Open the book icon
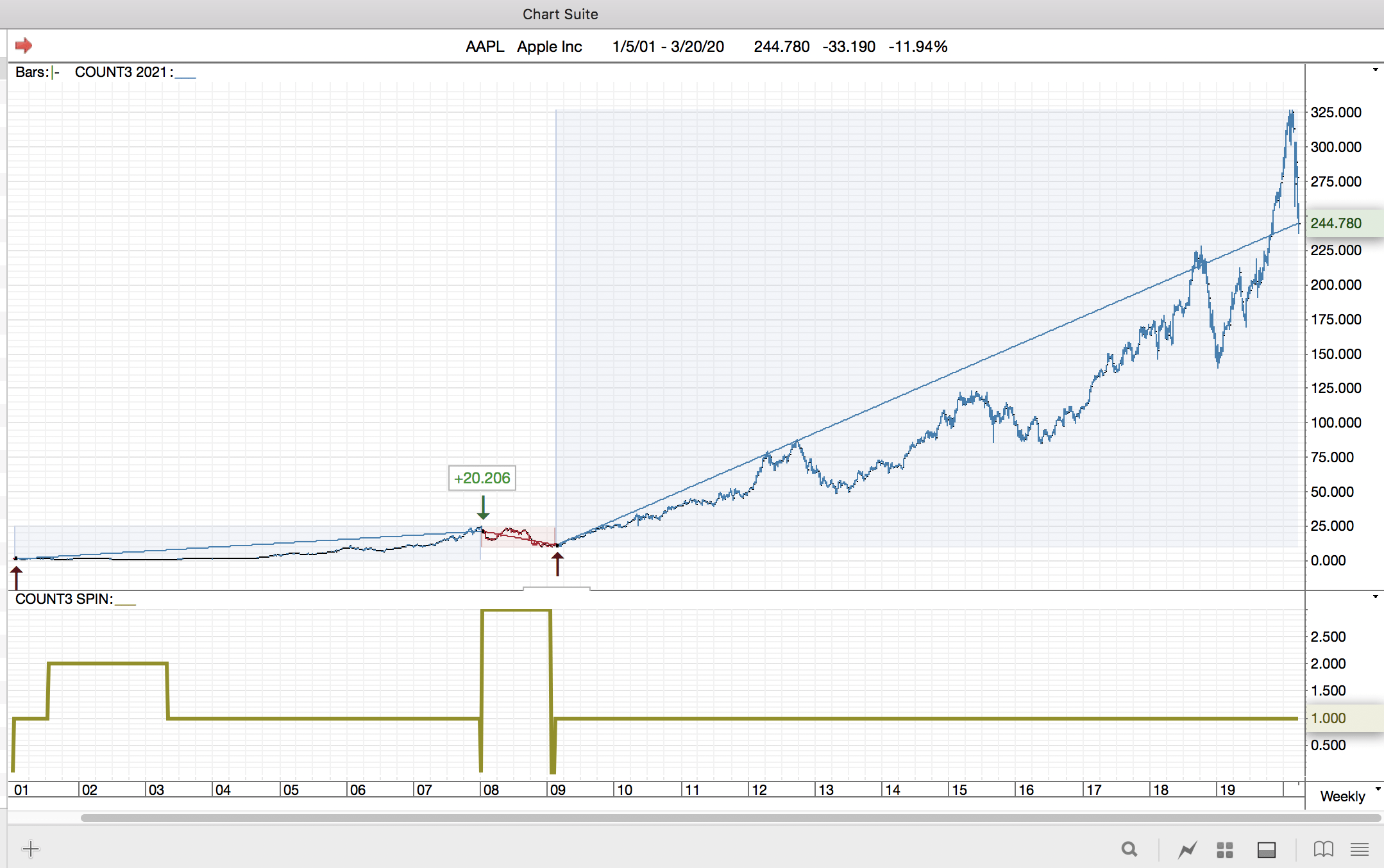Screen dimensions: 1384x868 pyautogui.click(x=1323, y=849)
